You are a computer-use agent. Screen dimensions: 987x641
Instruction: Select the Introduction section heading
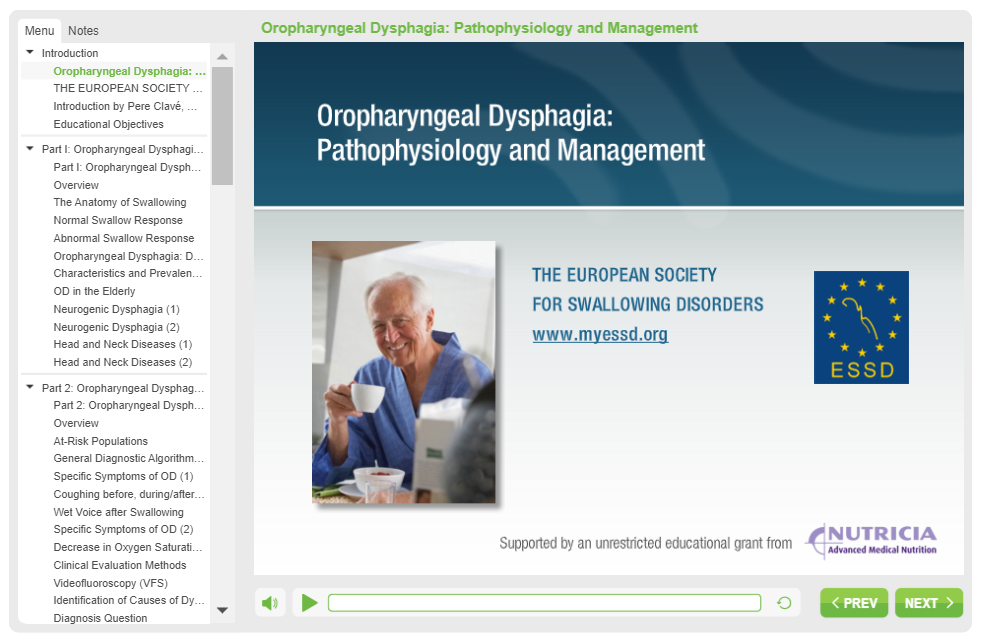pyautogui.click(x=70, y=54)
